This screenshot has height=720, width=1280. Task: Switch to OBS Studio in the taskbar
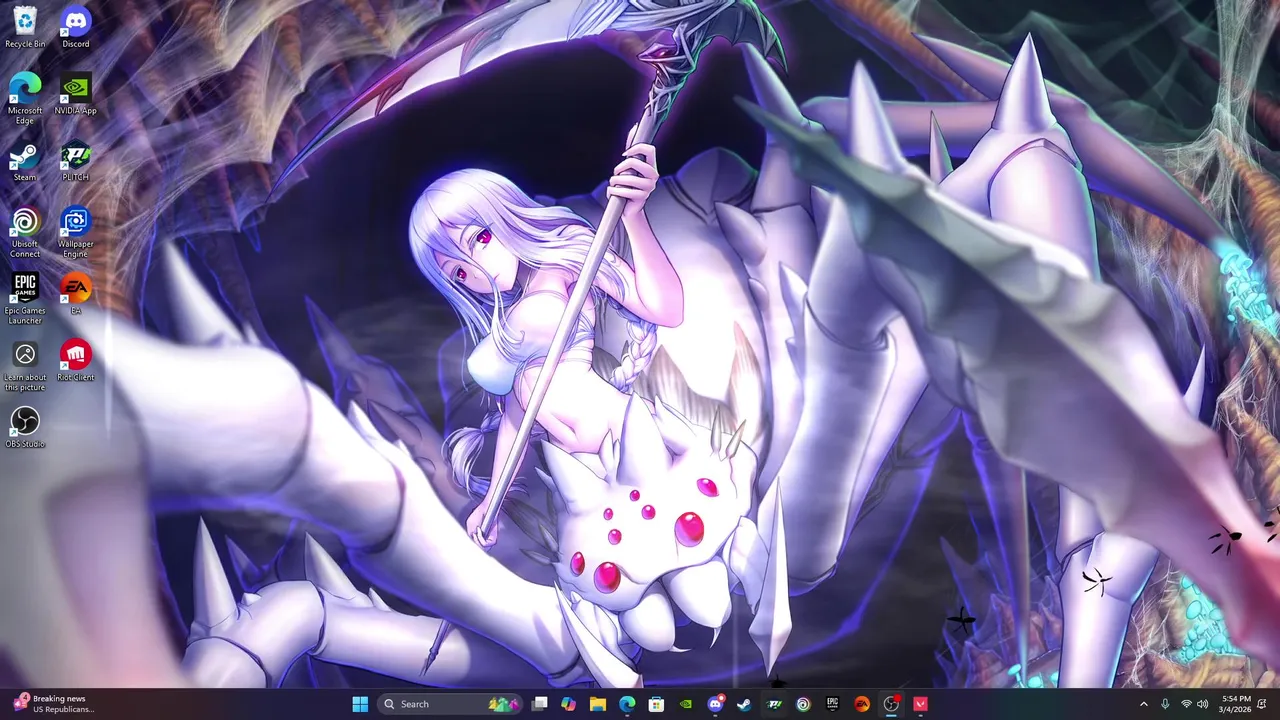point(891,704)
